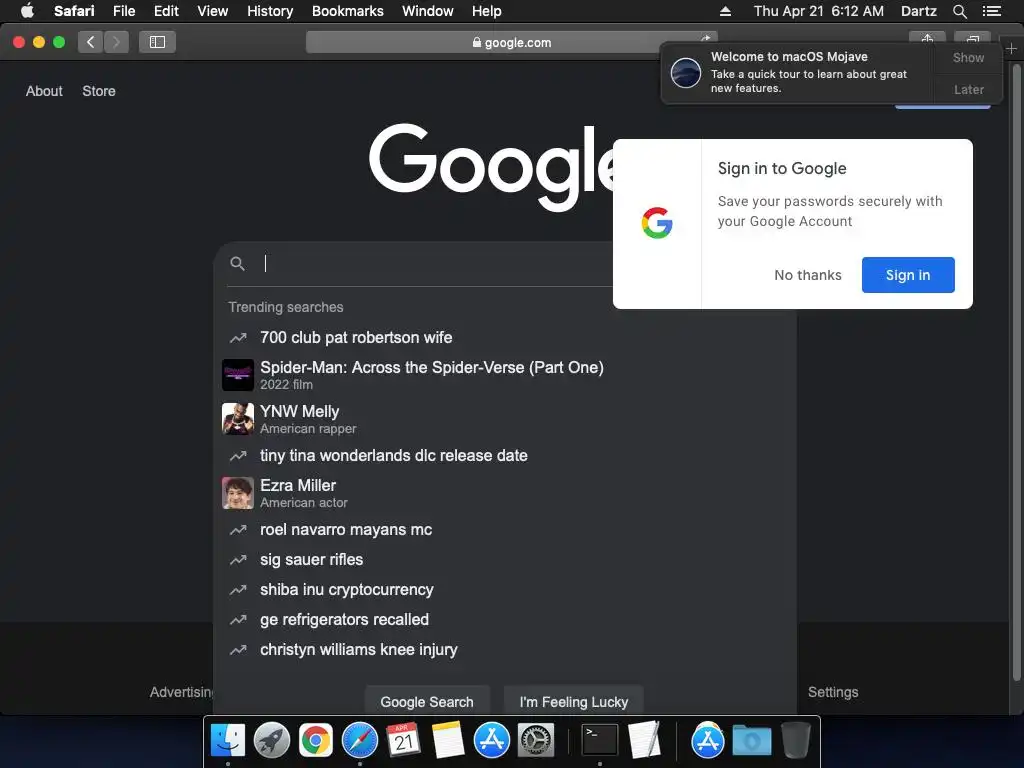Image resolution: width=1024 pixels, height=768 pixels.
Task: Open Notes app in Dock
Action: pos(448,741)
